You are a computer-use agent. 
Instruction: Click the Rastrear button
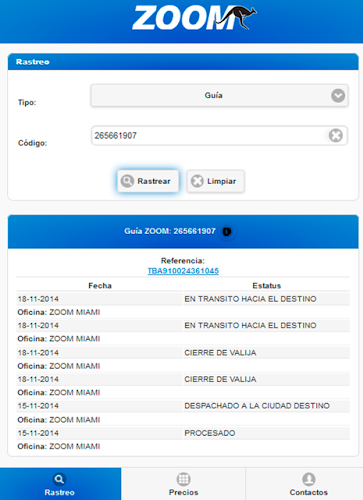click(148, 181)
